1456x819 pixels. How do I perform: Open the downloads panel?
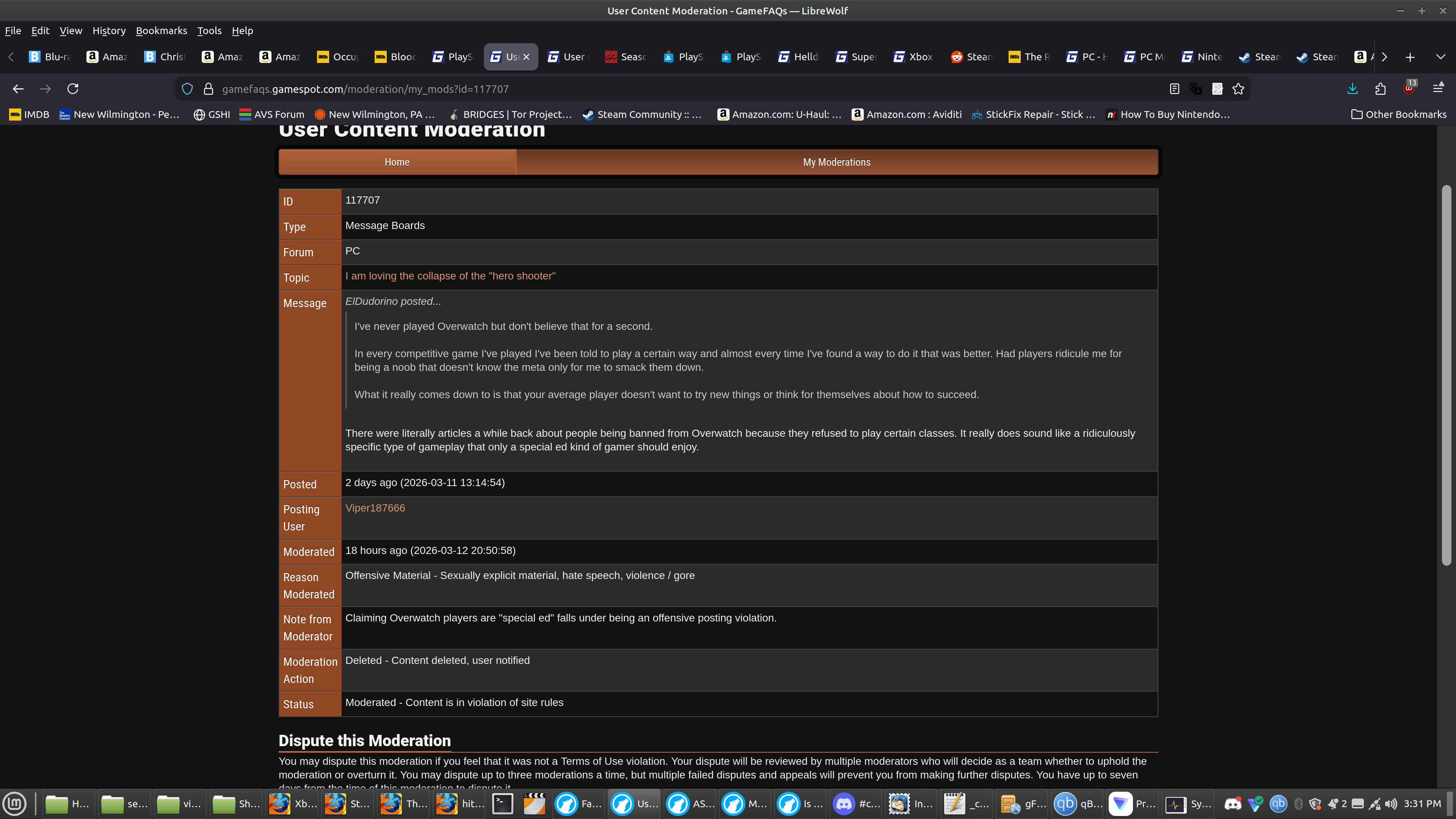point(1352,89)
